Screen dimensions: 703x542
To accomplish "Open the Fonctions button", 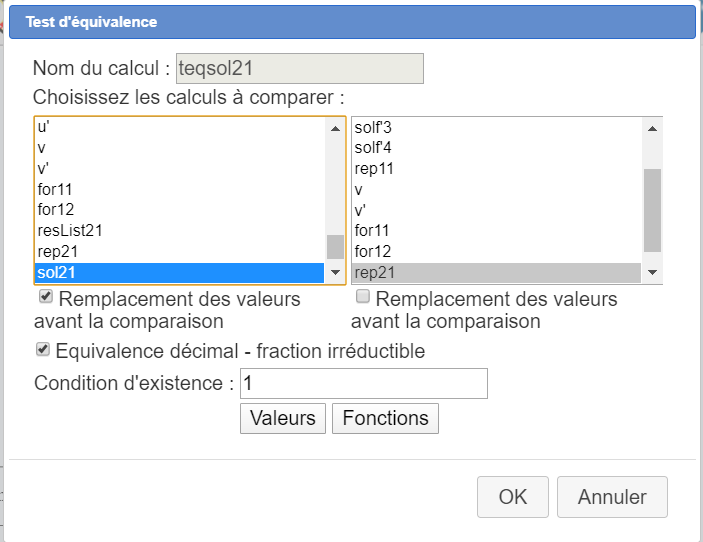I will 385,418.
